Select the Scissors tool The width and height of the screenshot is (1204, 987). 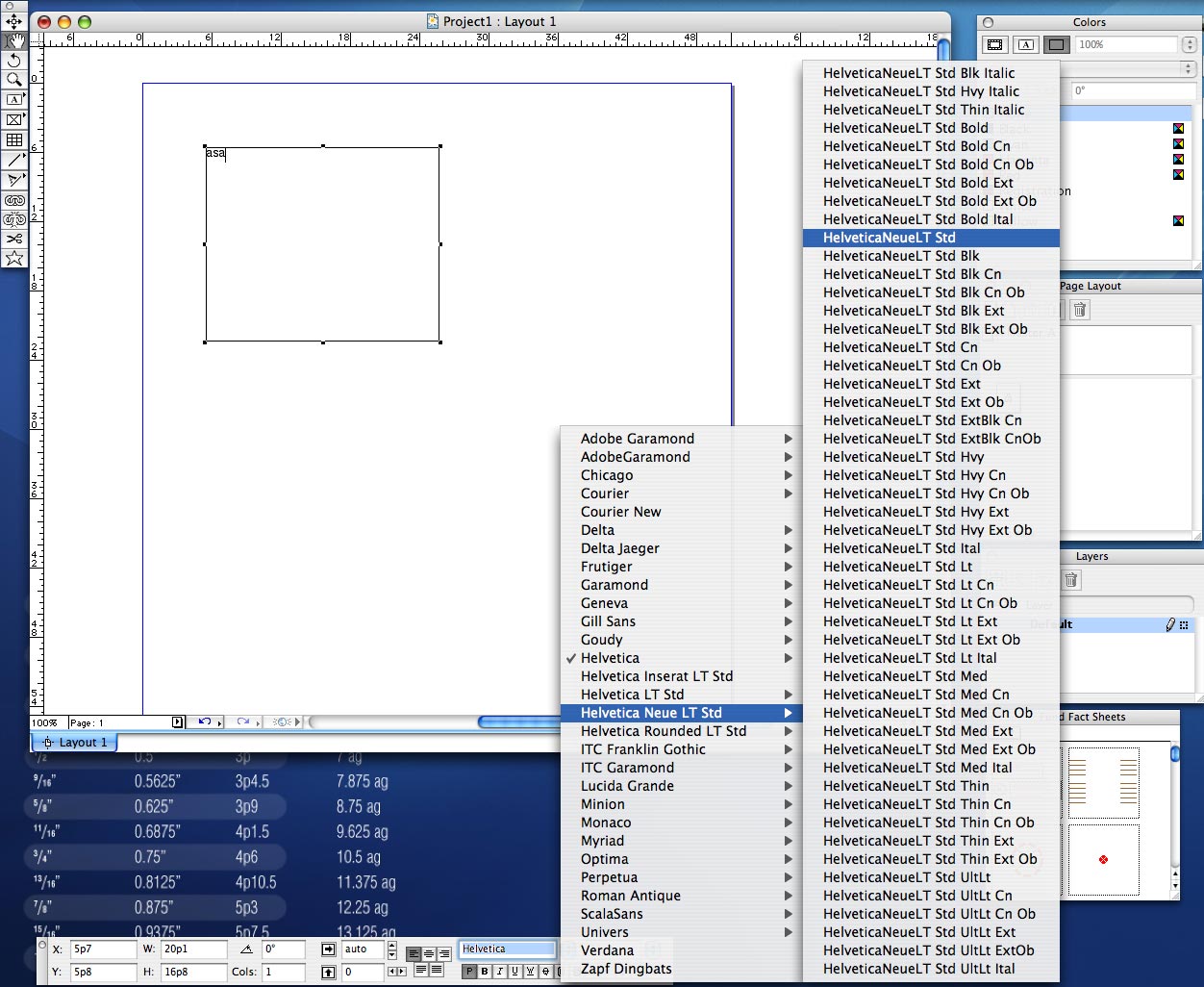click(x=14, y=239)
